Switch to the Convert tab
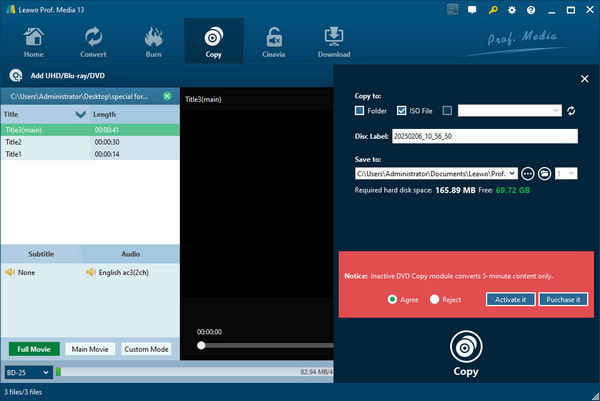 click(93, 40)
